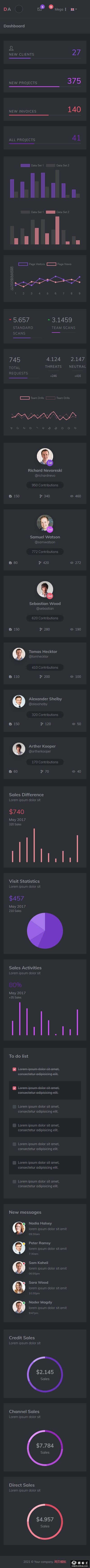Check the third to-do list item
This screenshot has height=1568, width=90.
pos(15,1107)
